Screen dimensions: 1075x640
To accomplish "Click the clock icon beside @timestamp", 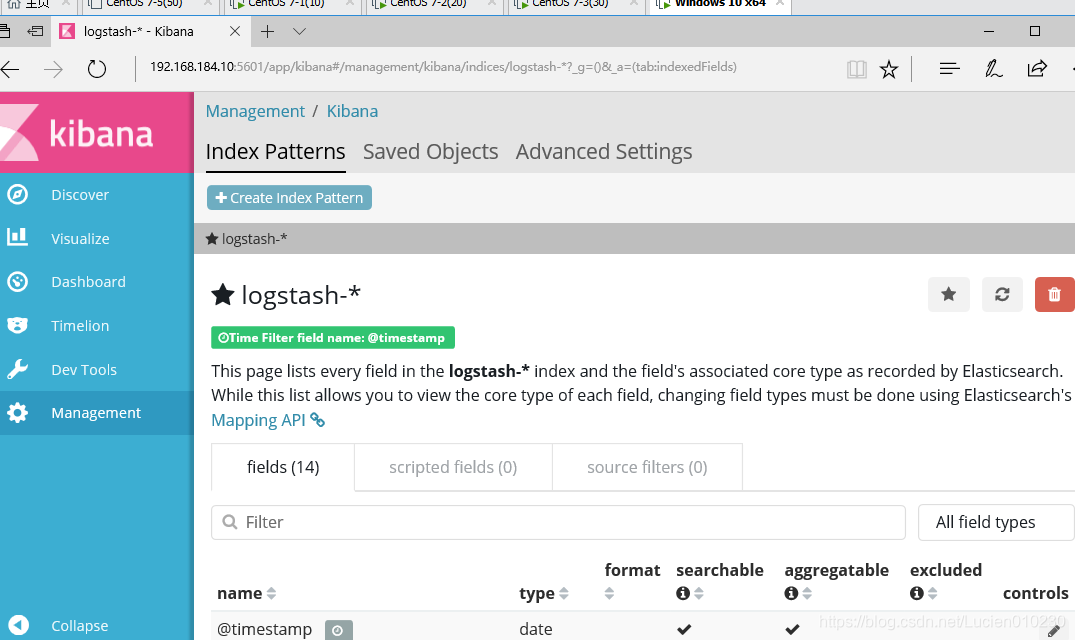I will [338, 630].
